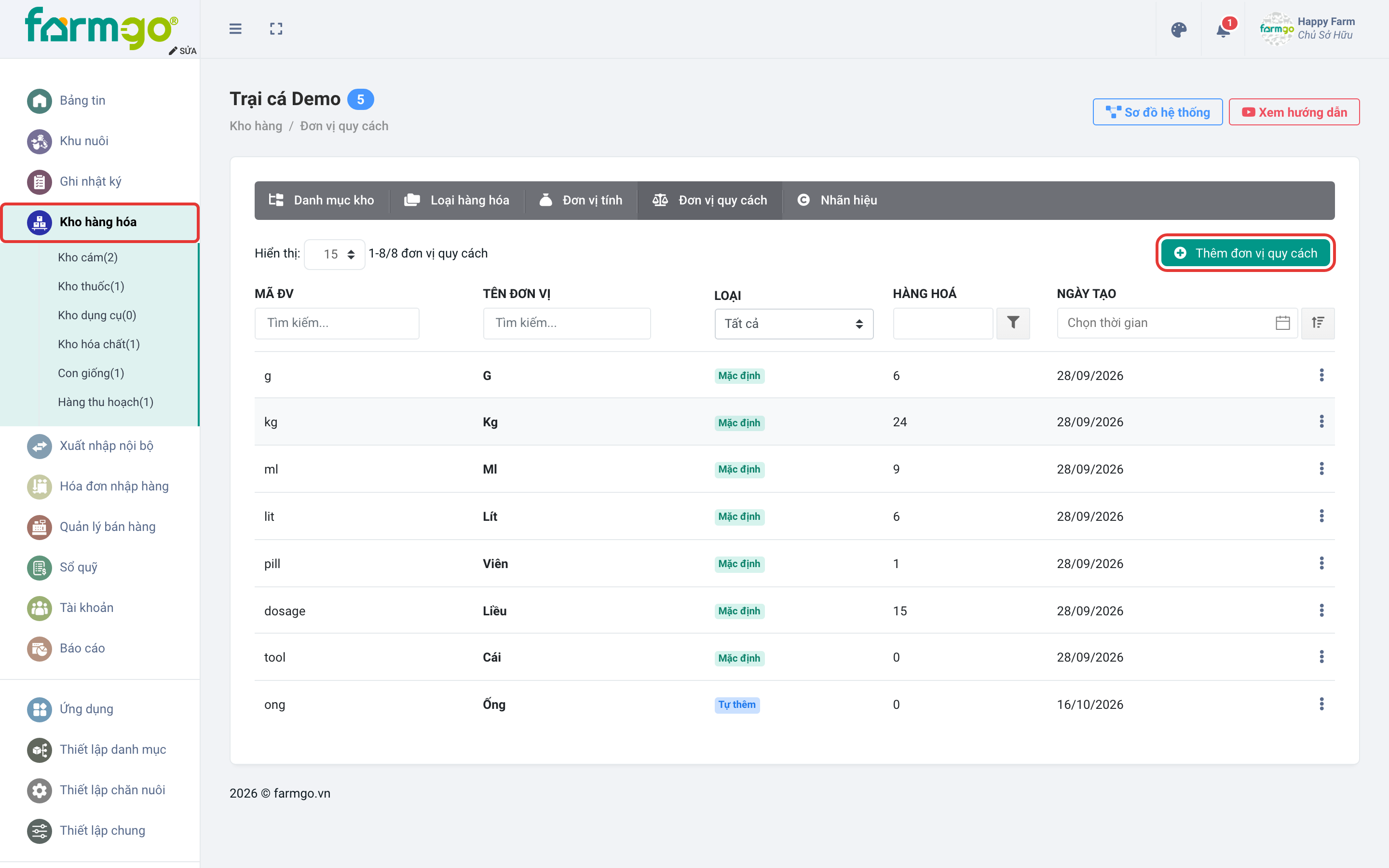
Task: Focus the Mã ĐV search field
Action: click(x=337, y=323)
